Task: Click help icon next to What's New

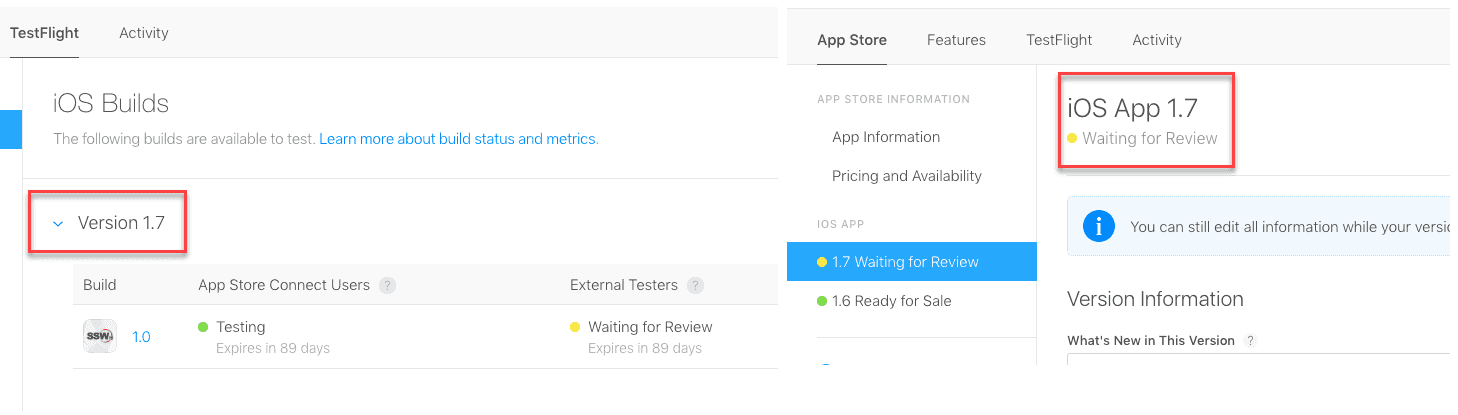Action: pos(1250,340)
